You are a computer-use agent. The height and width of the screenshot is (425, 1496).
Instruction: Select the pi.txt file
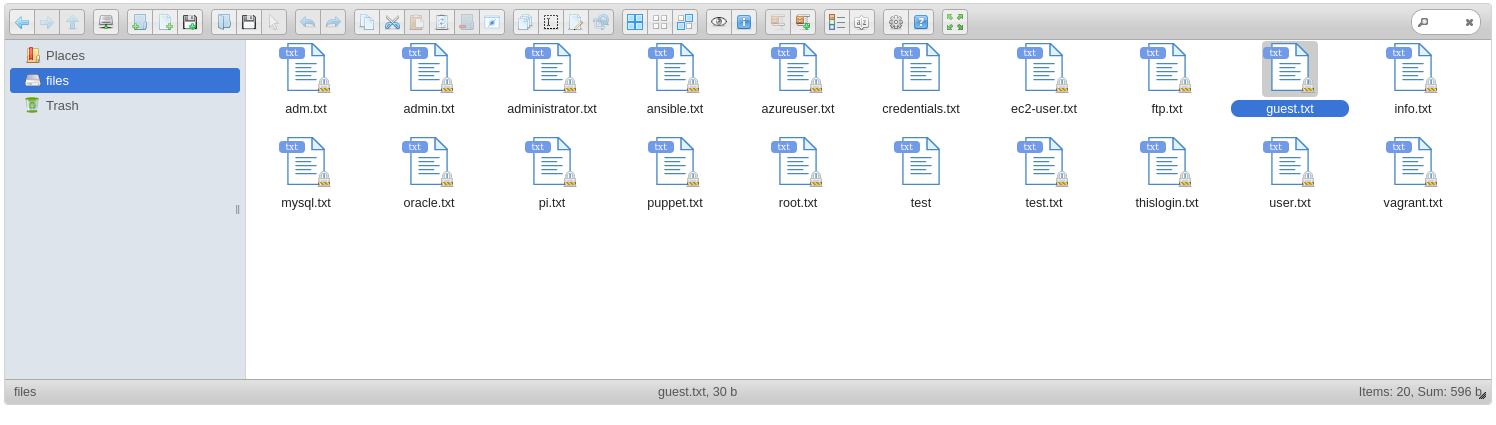coord(552,174)
